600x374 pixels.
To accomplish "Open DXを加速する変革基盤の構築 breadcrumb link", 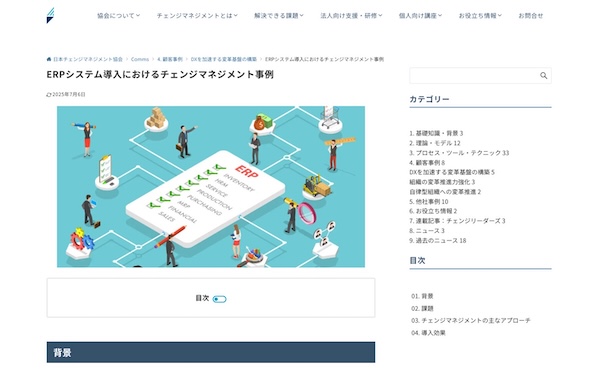I will [x=223, y=59].
